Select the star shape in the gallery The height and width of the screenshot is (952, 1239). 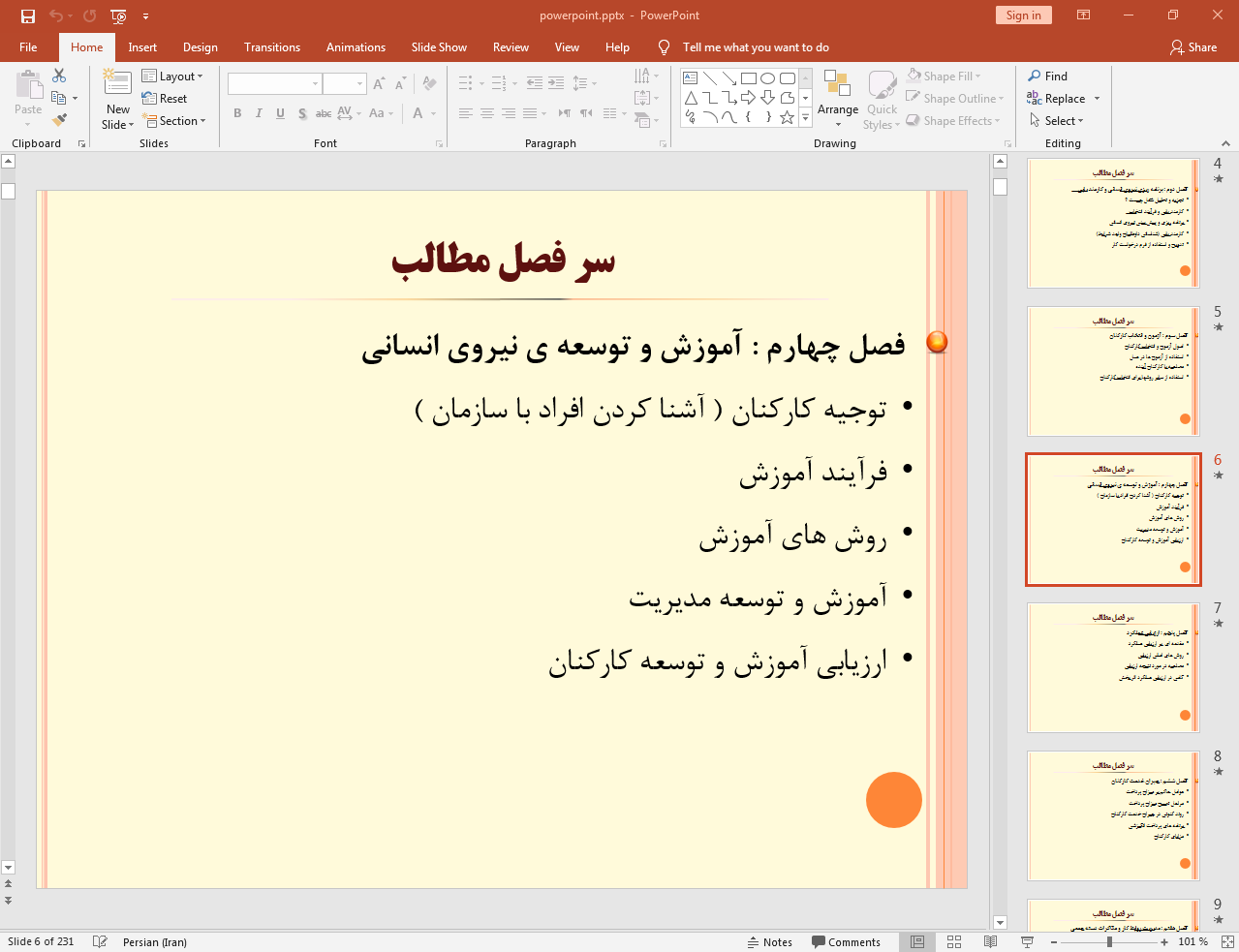point(787,117)
